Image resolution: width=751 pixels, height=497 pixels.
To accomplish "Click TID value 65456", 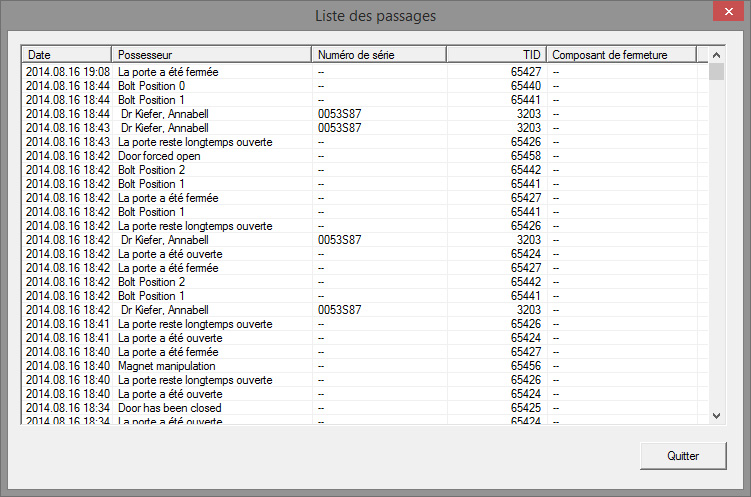I will [x=526, y=367].
